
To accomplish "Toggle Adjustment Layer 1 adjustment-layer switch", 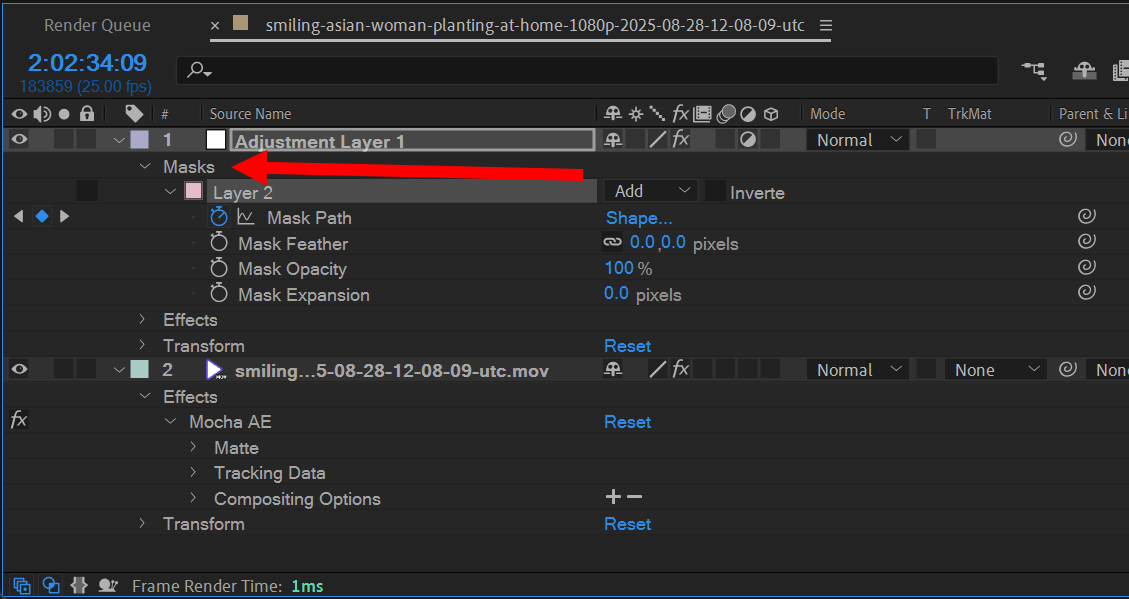I will (749, 140).
